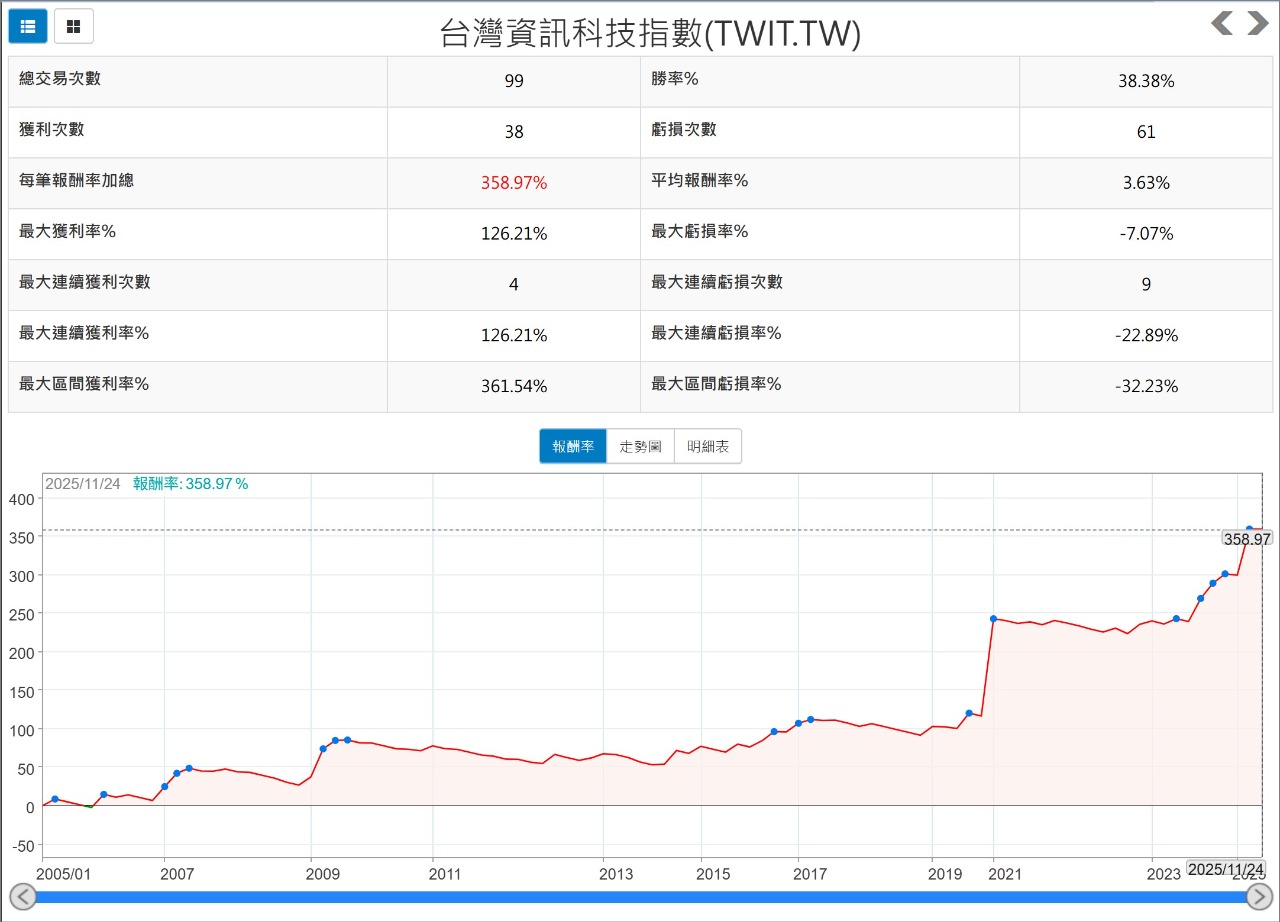Toggle to 明細表 view
This screenshot has height=922, width=1280.
pos(708,446)
